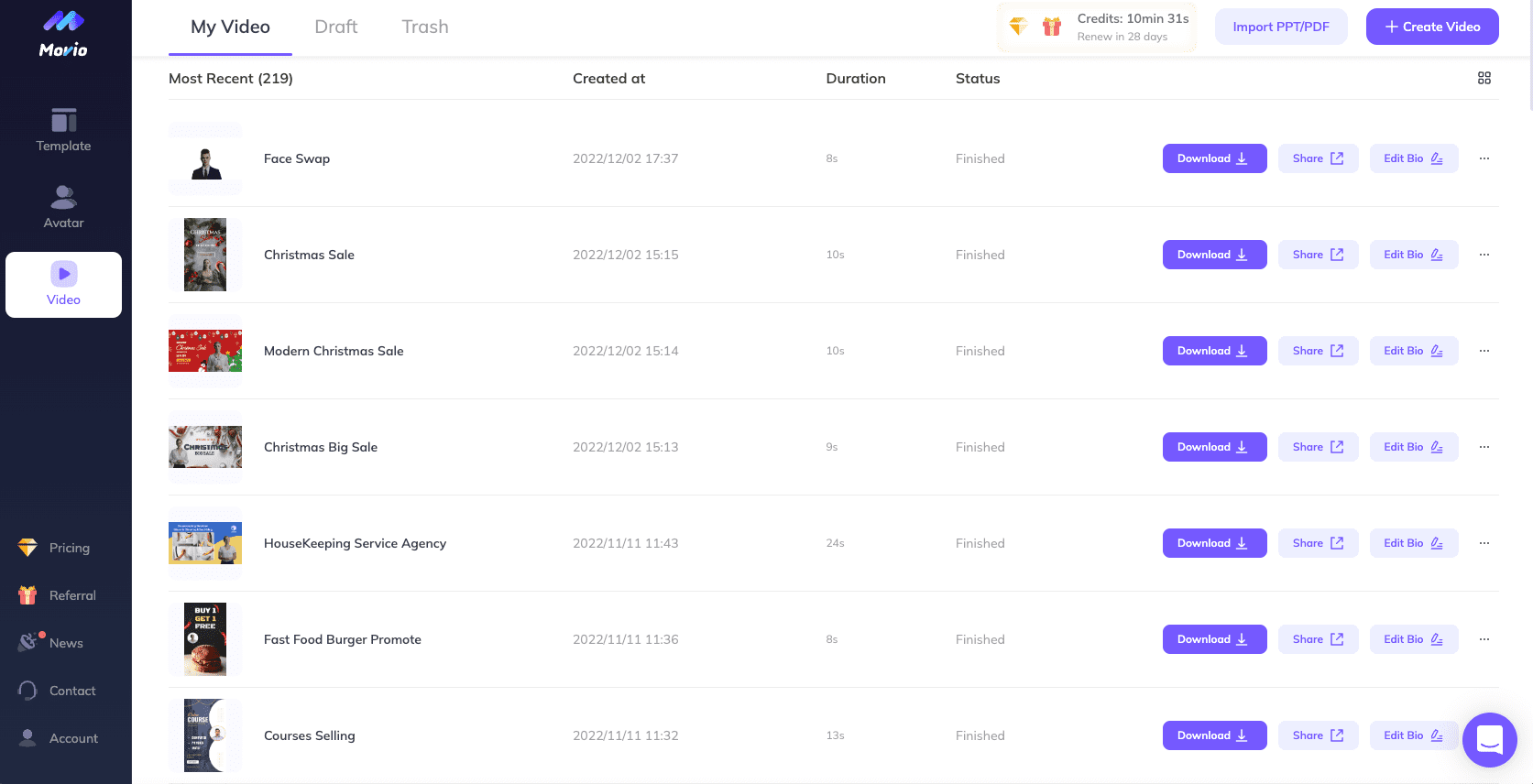The height and width of the screenshot is (784, 1533).
Task: Click the Import PPT/PDF button
Action: (x=1281, y=27)
